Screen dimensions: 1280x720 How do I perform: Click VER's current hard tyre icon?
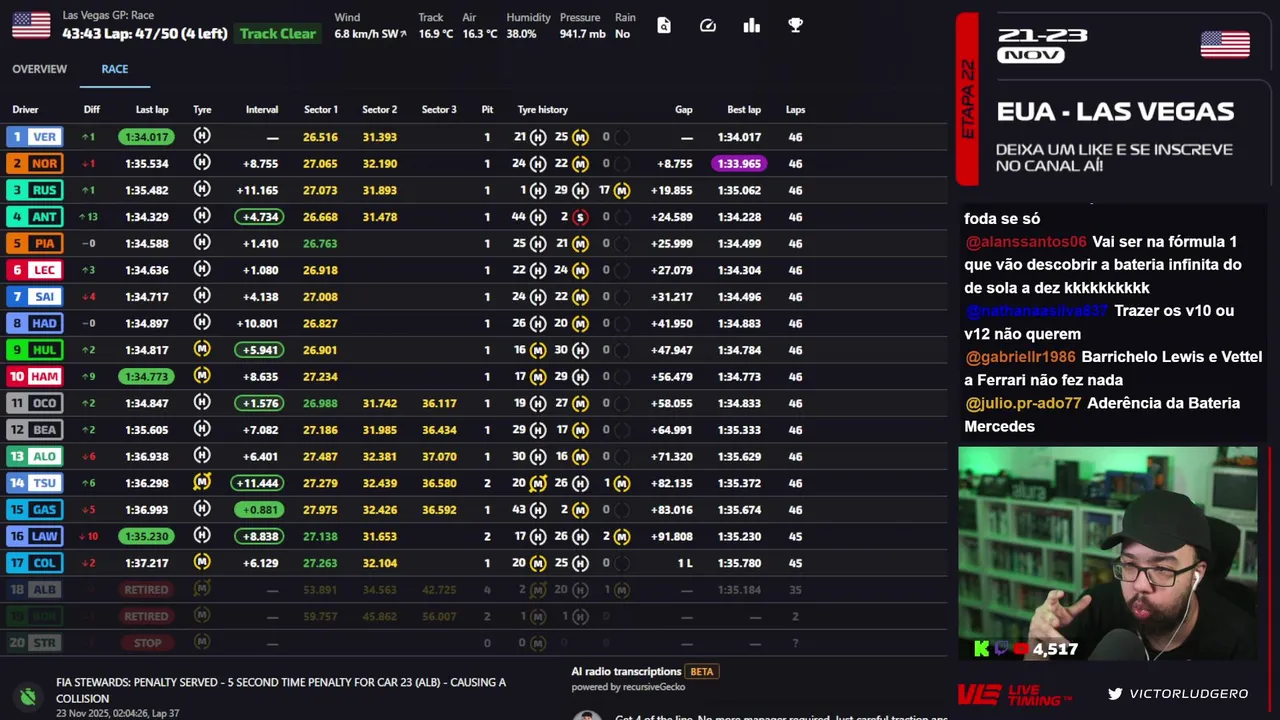pyautogui.click(x=202, y=136)
